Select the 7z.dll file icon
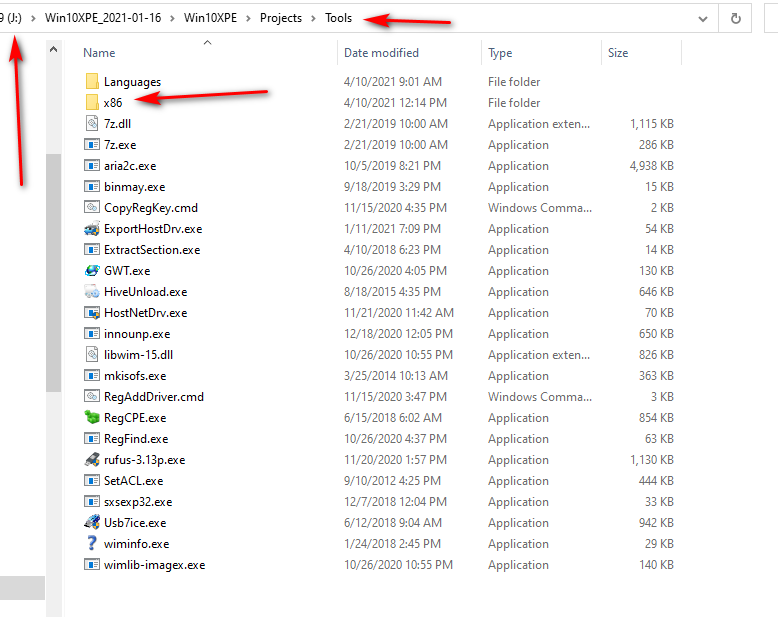 [x=92, y=123]
